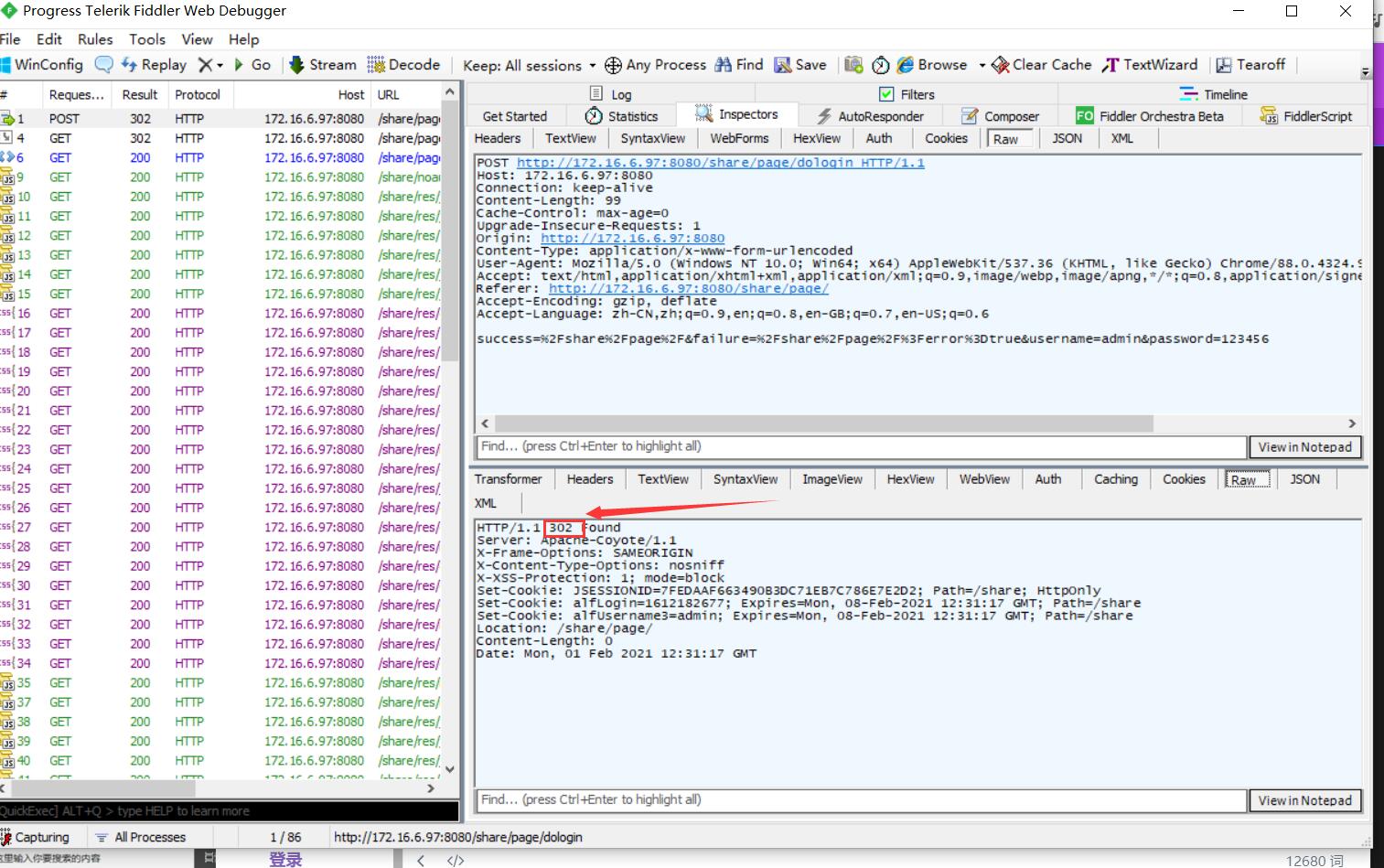Open the WinConfig tool
1384x868 pixels.
41,65
